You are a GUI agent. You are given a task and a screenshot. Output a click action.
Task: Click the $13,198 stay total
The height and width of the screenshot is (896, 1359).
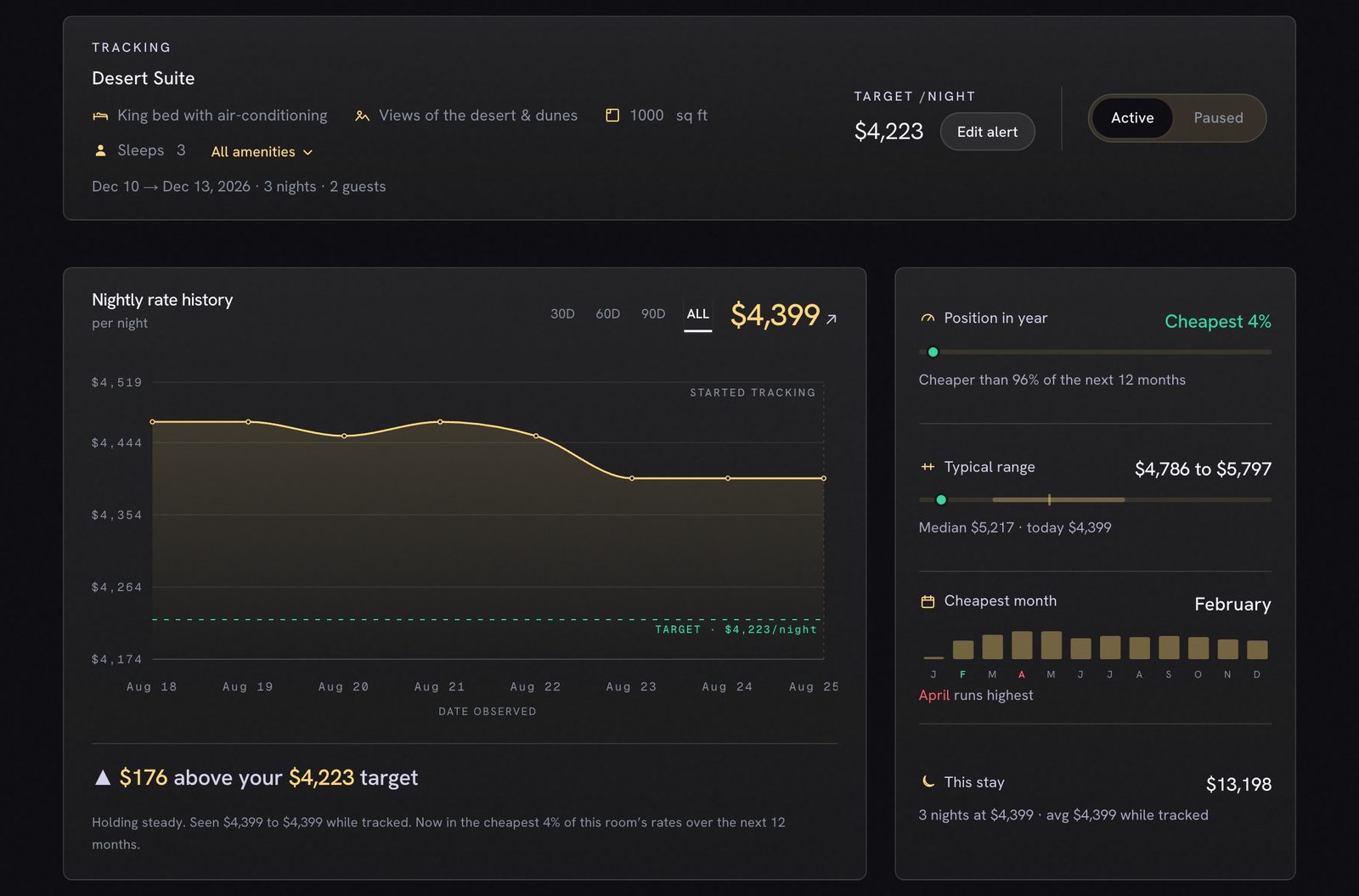[1238, 784]
